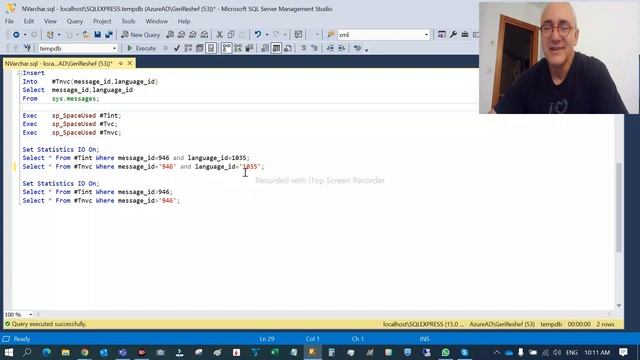Open the Query menu
Viewport: 640px width, 360px height.
pos(74,21)
